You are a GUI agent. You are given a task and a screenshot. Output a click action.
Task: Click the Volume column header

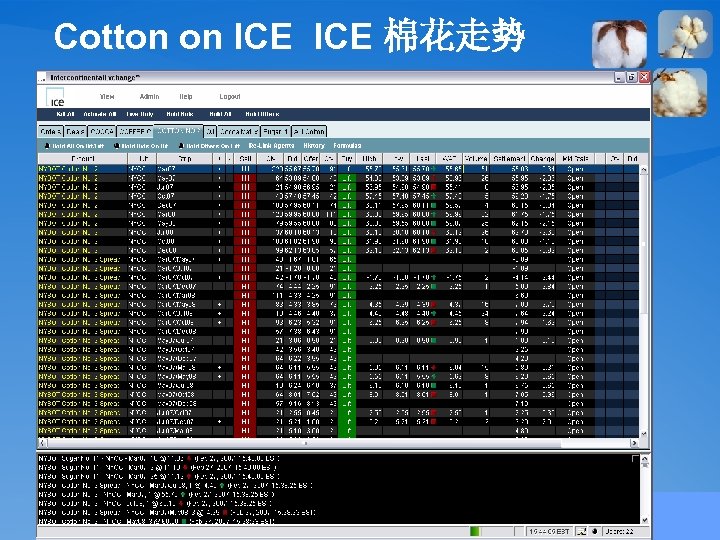click(476, 158)
